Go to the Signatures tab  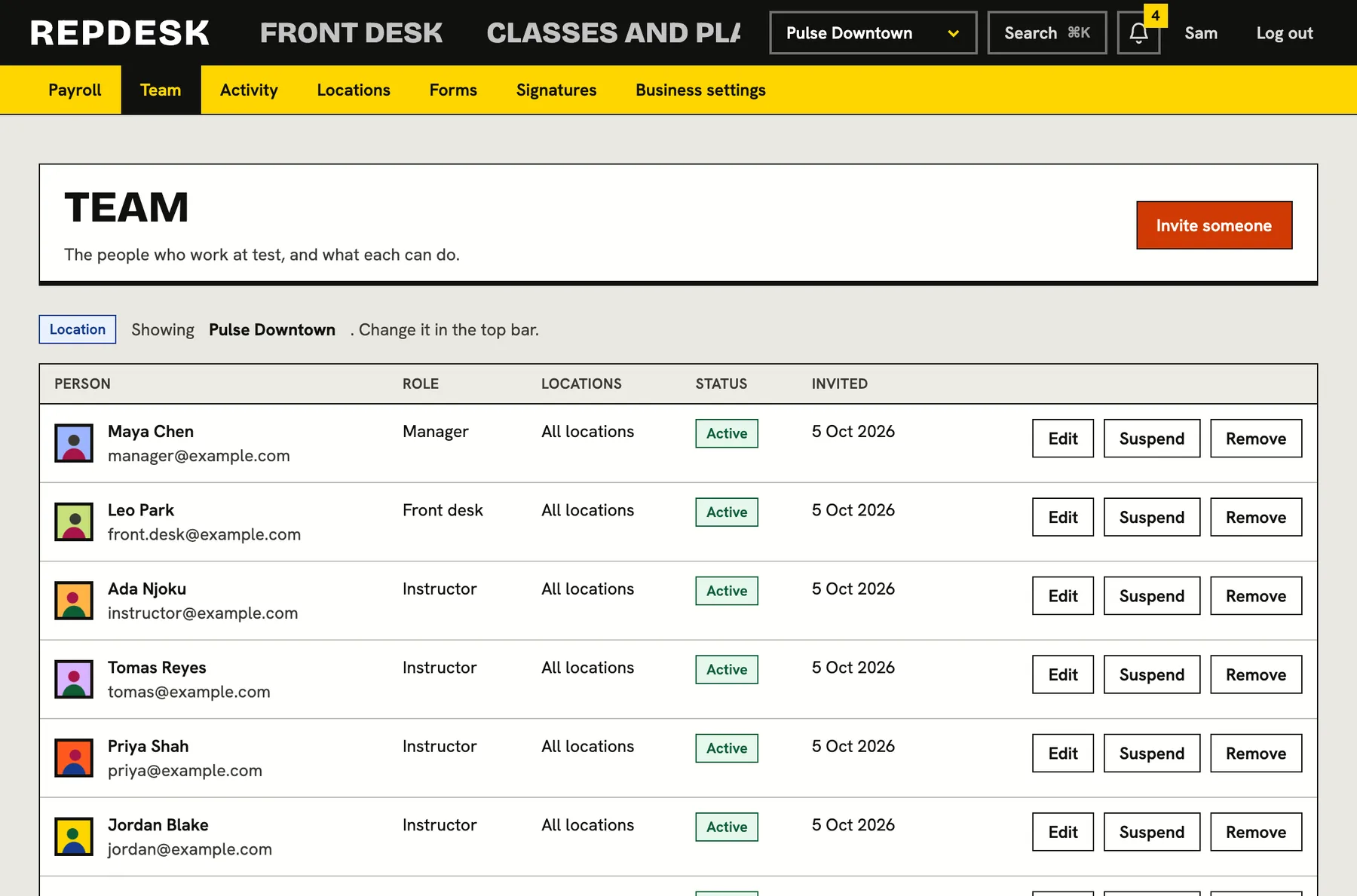click(556, 90)
